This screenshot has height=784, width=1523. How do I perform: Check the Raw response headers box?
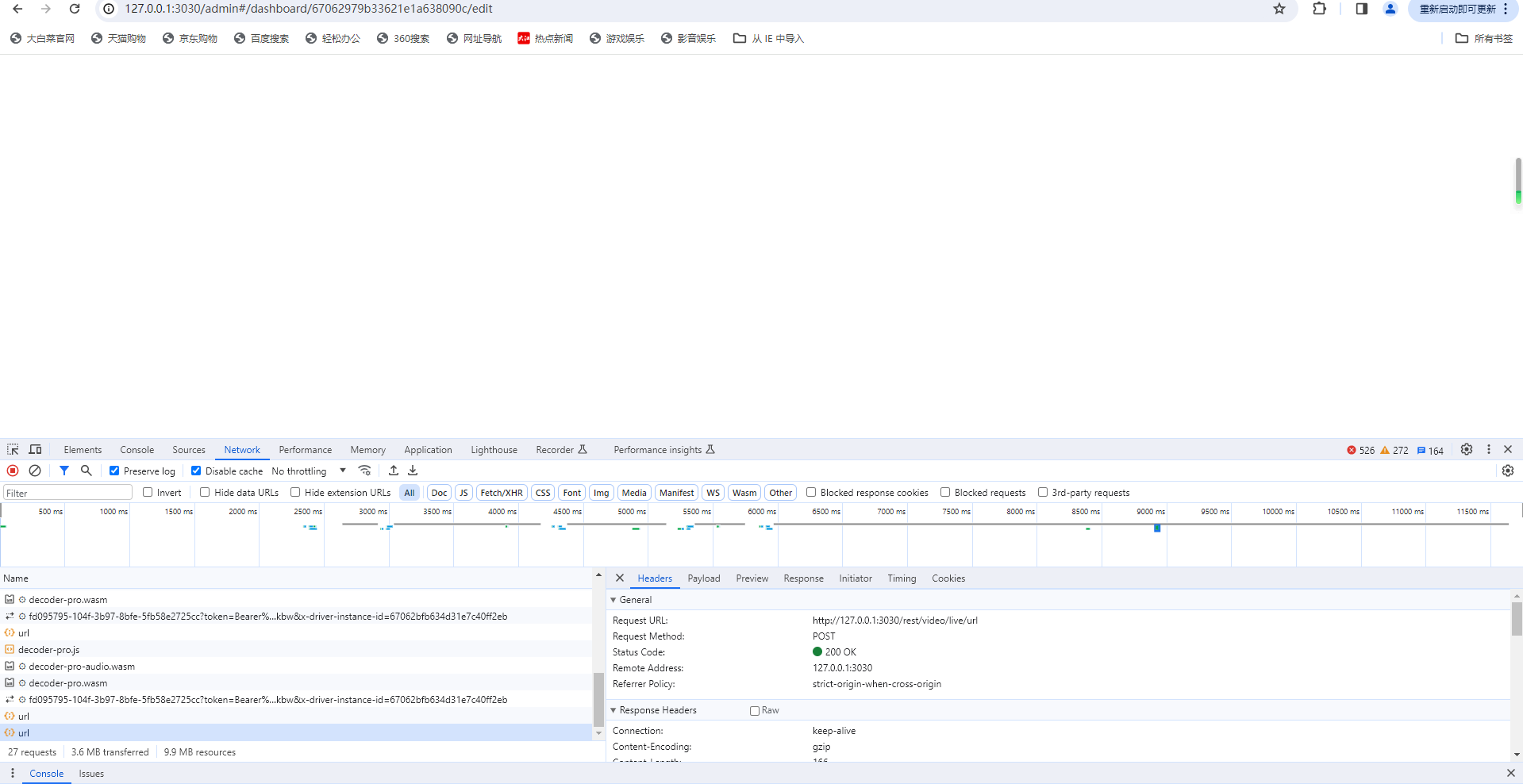755,710
